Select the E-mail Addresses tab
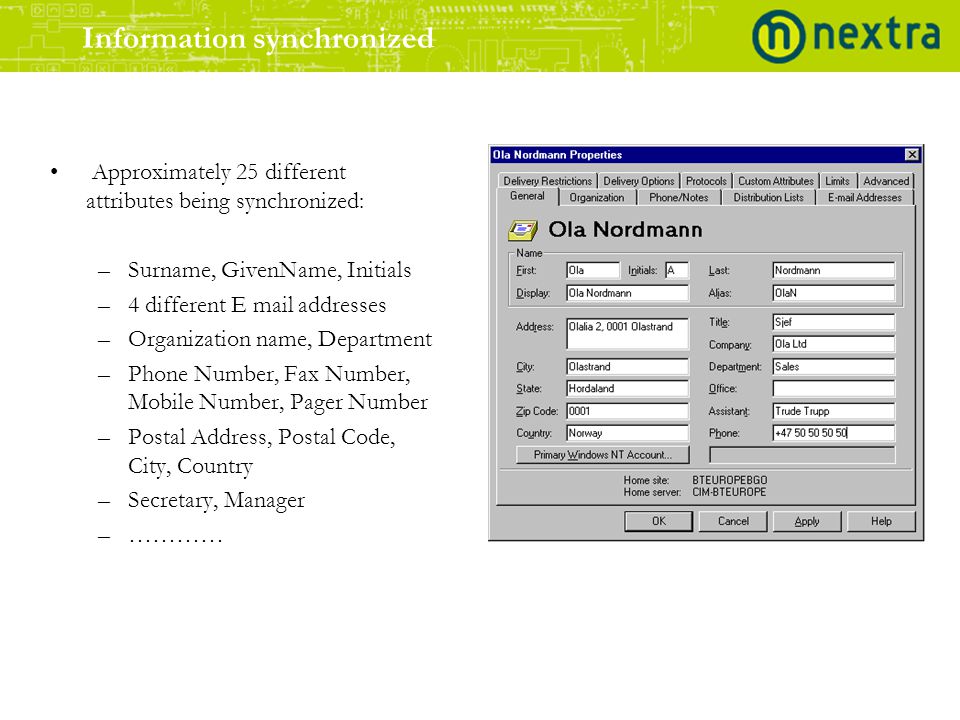The image size is (960, 720). pyautogui.click(x=864, y=198)
